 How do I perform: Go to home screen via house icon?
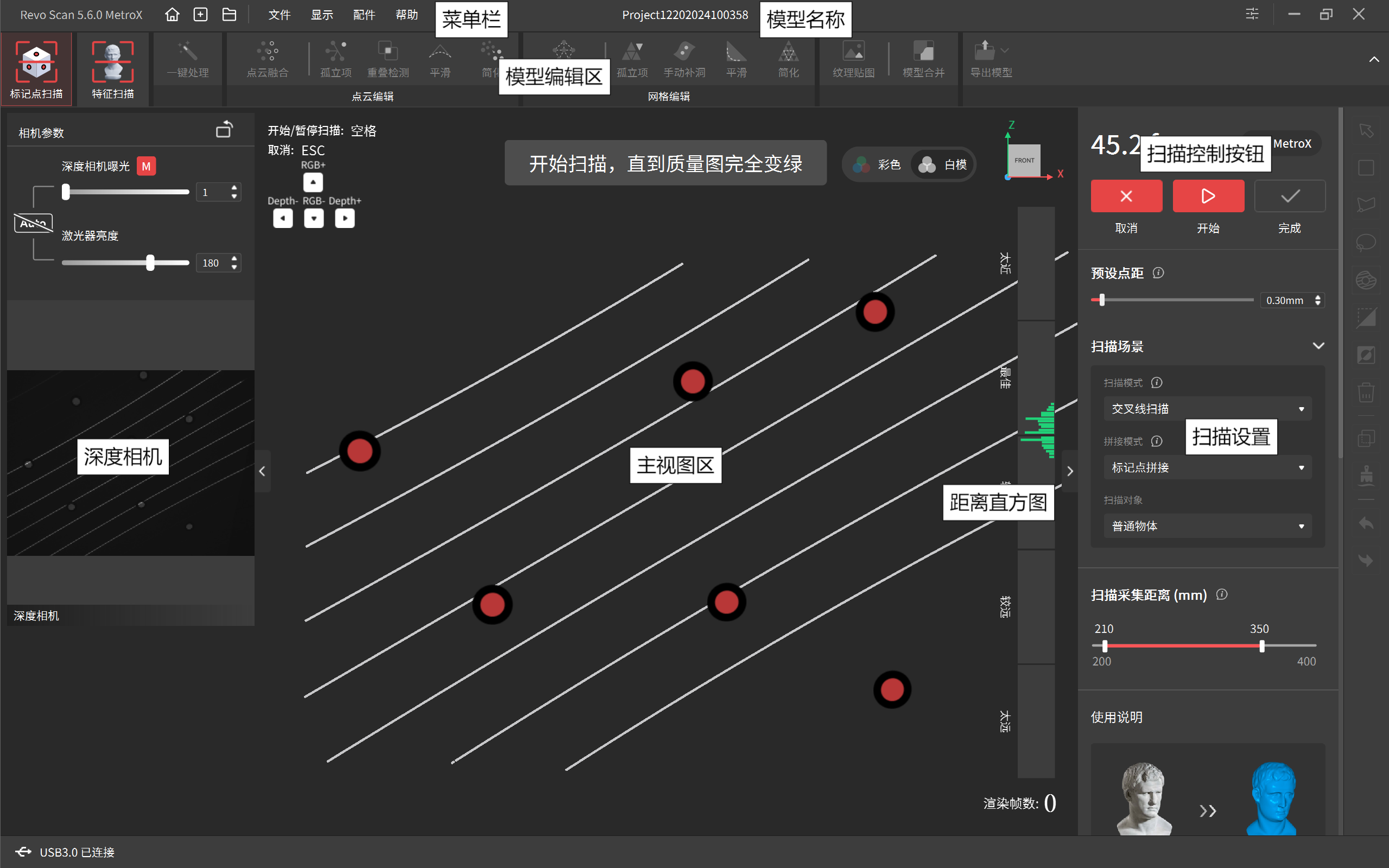[172, 14]
